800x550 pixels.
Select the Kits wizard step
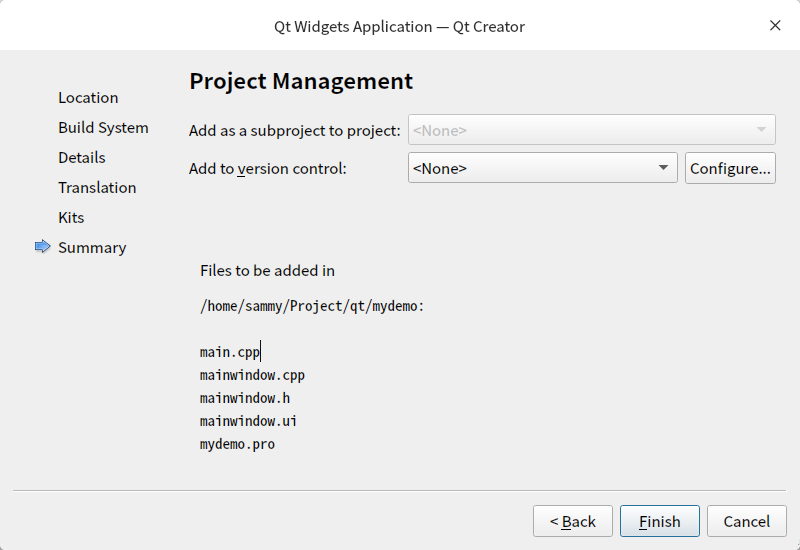(x=71, y=218)
